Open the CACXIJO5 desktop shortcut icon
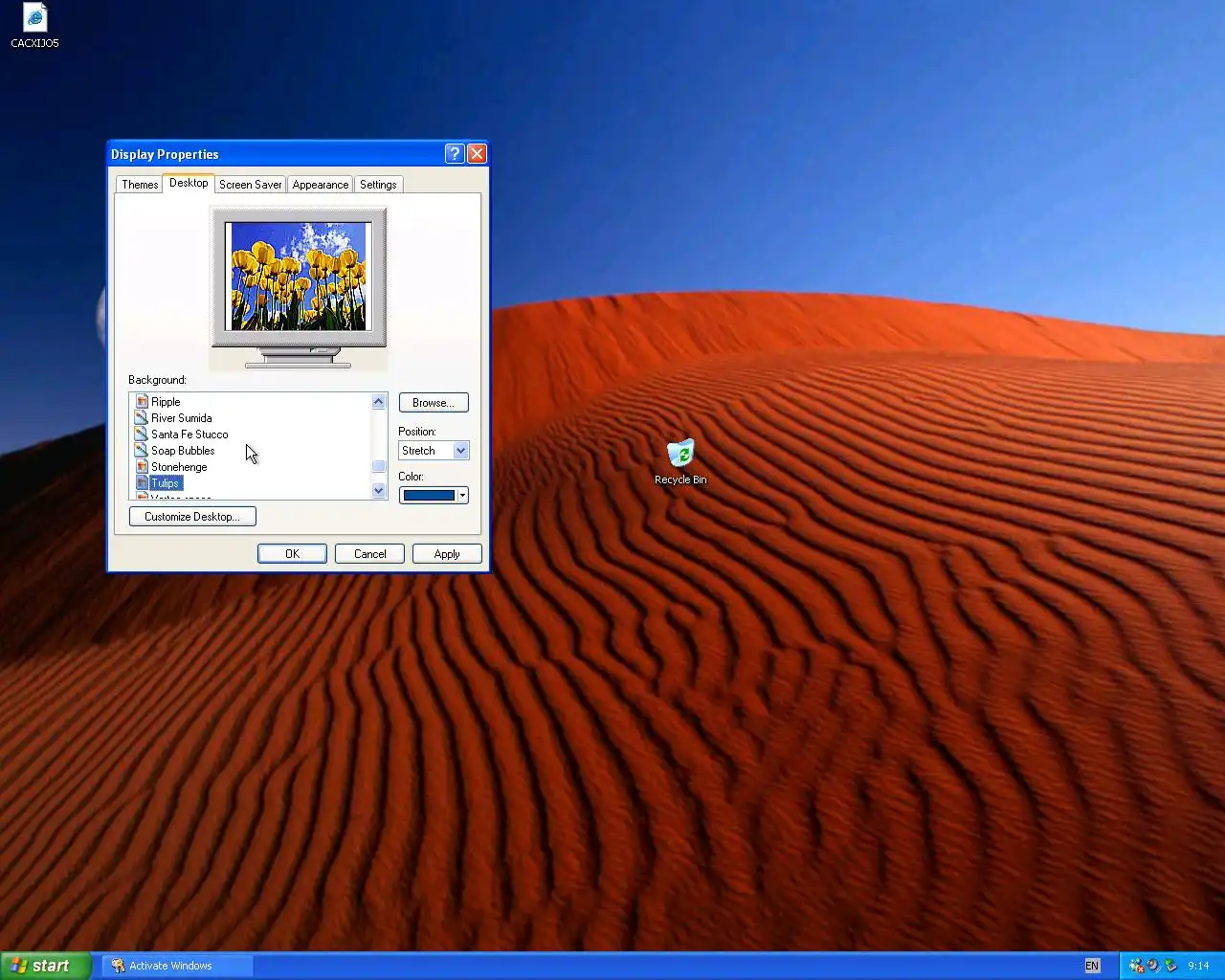 click(35, 18)
